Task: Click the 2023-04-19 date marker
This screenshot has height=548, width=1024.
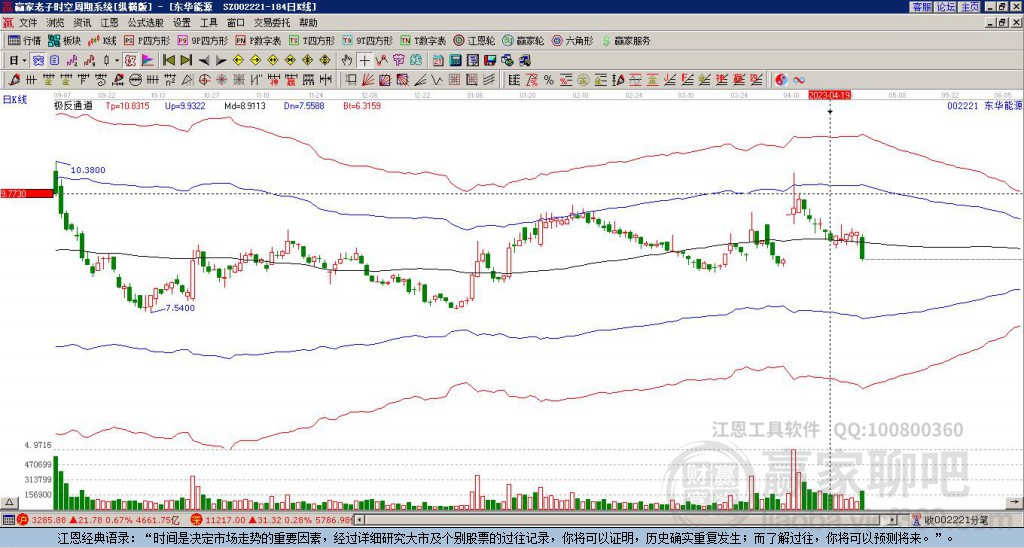Action: coord(829,95)
